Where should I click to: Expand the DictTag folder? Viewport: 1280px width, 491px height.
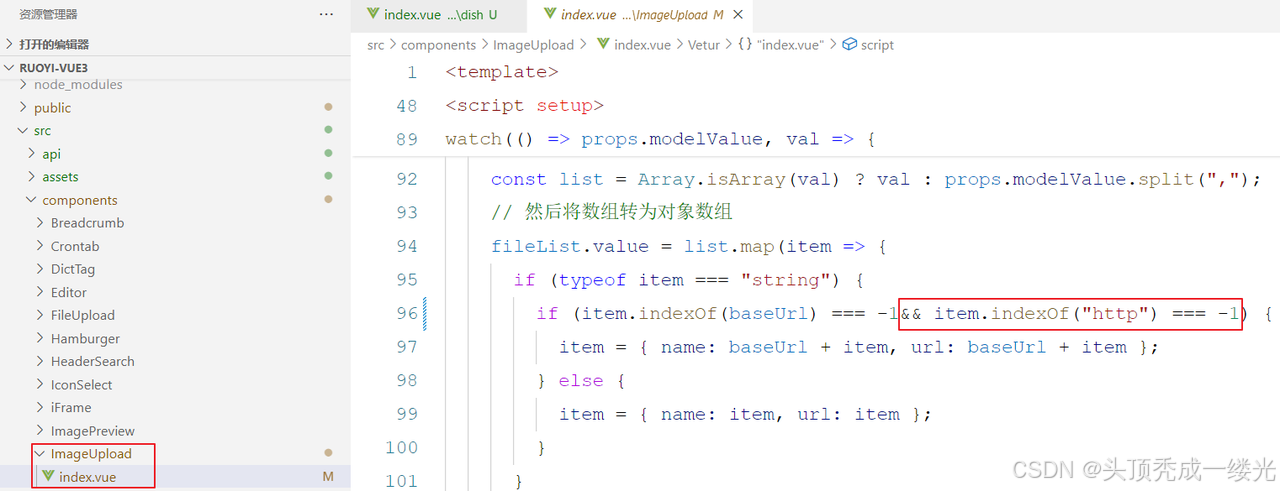coord(73,269)
